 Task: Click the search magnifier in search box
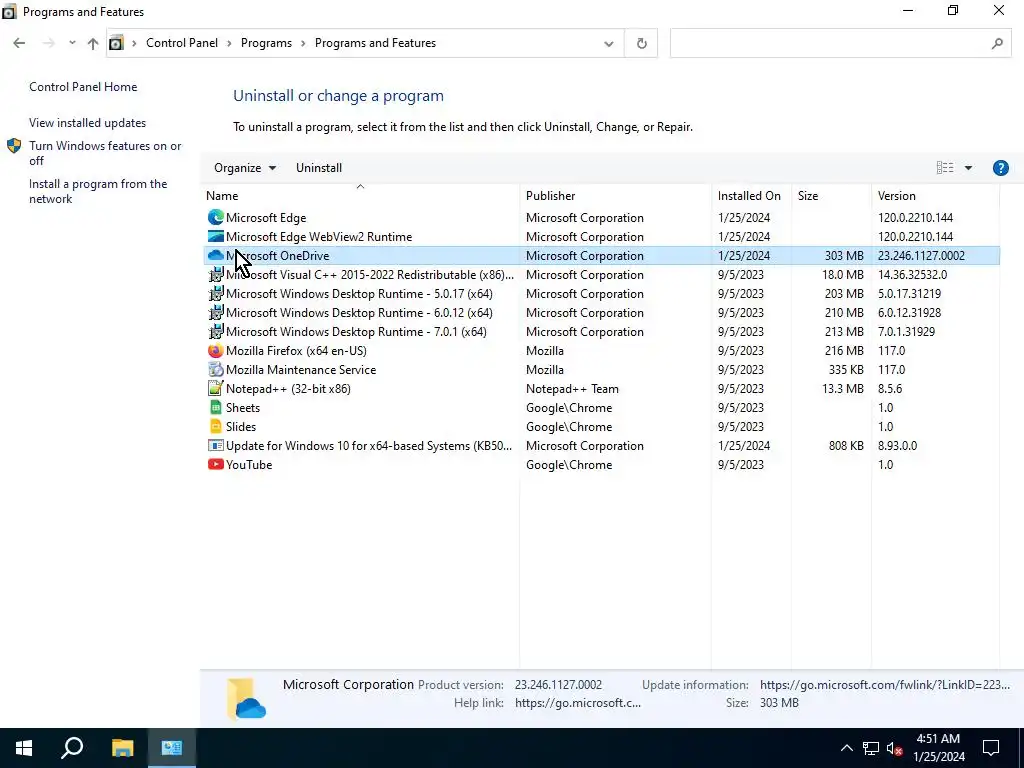[x=997, y=43]
